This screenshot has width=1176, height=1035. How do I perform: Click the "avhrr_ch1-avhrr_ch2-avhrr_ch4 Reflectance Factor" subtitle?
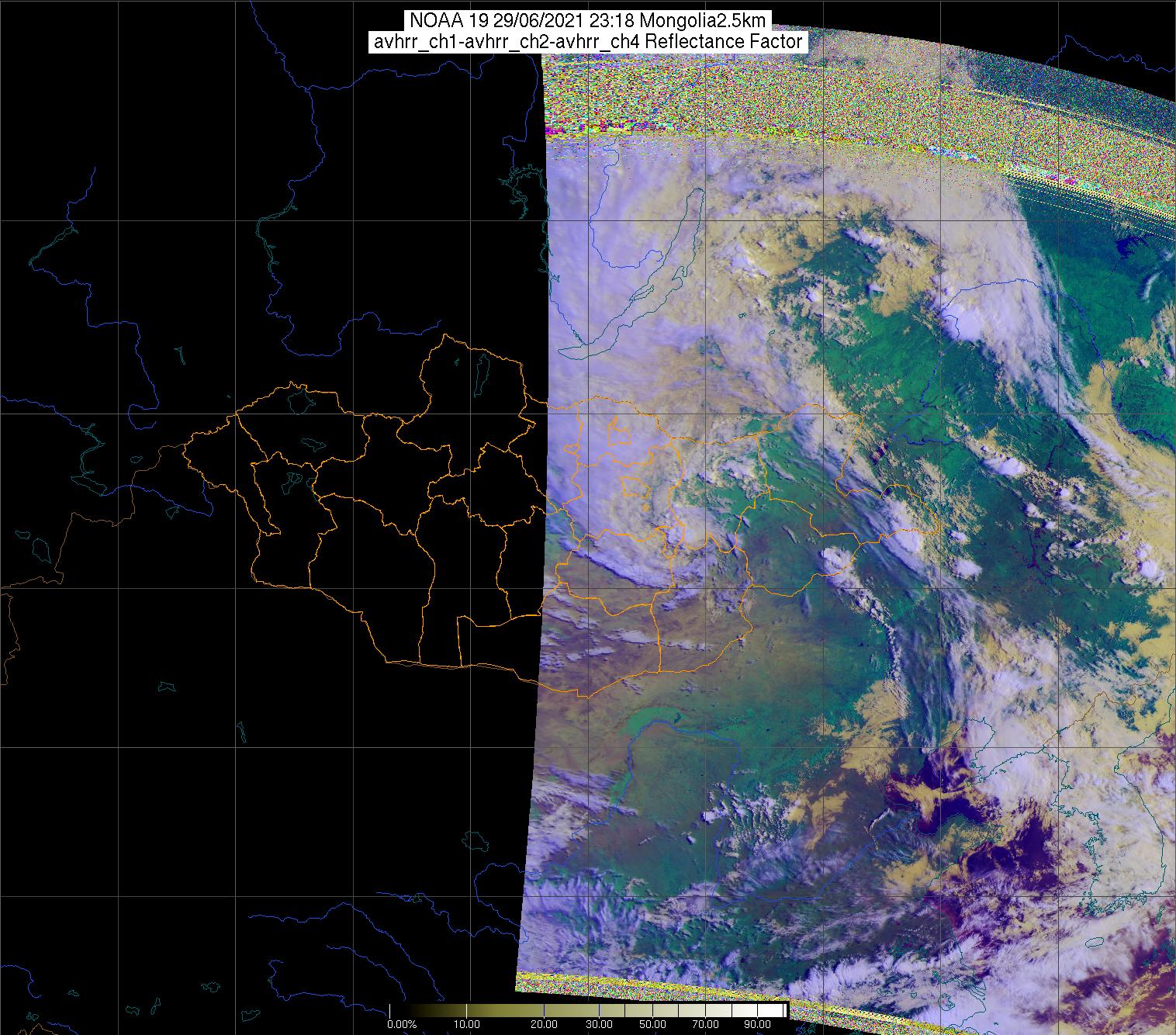[588, 42]
